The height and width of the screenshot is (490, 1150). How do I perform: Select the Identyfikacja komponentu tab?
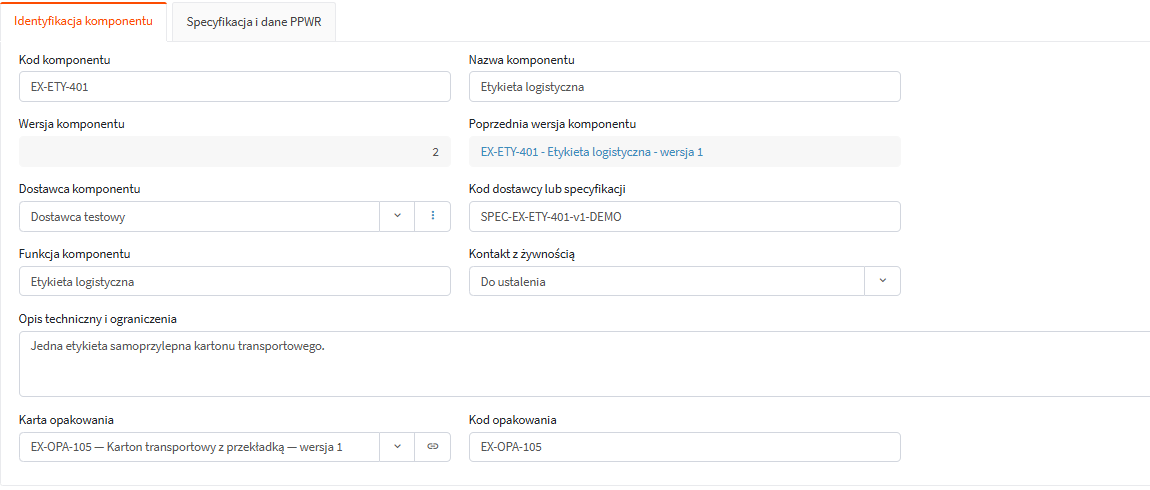[84, 21]
